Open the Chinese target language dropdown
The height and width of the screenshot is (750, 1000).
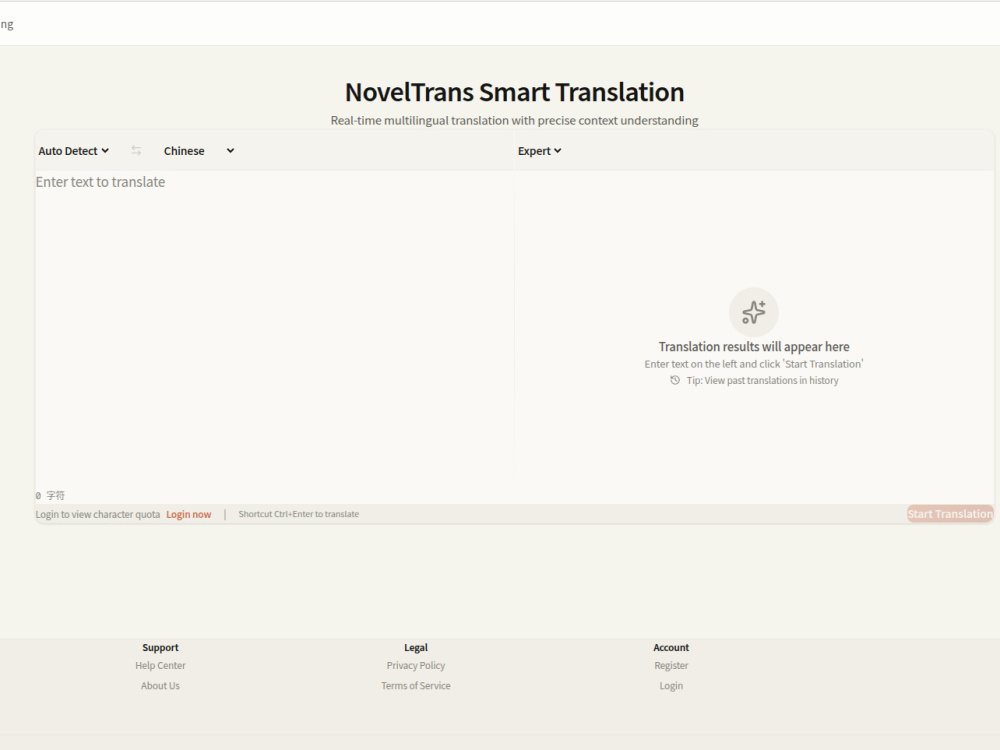click(x=199, y=151)
